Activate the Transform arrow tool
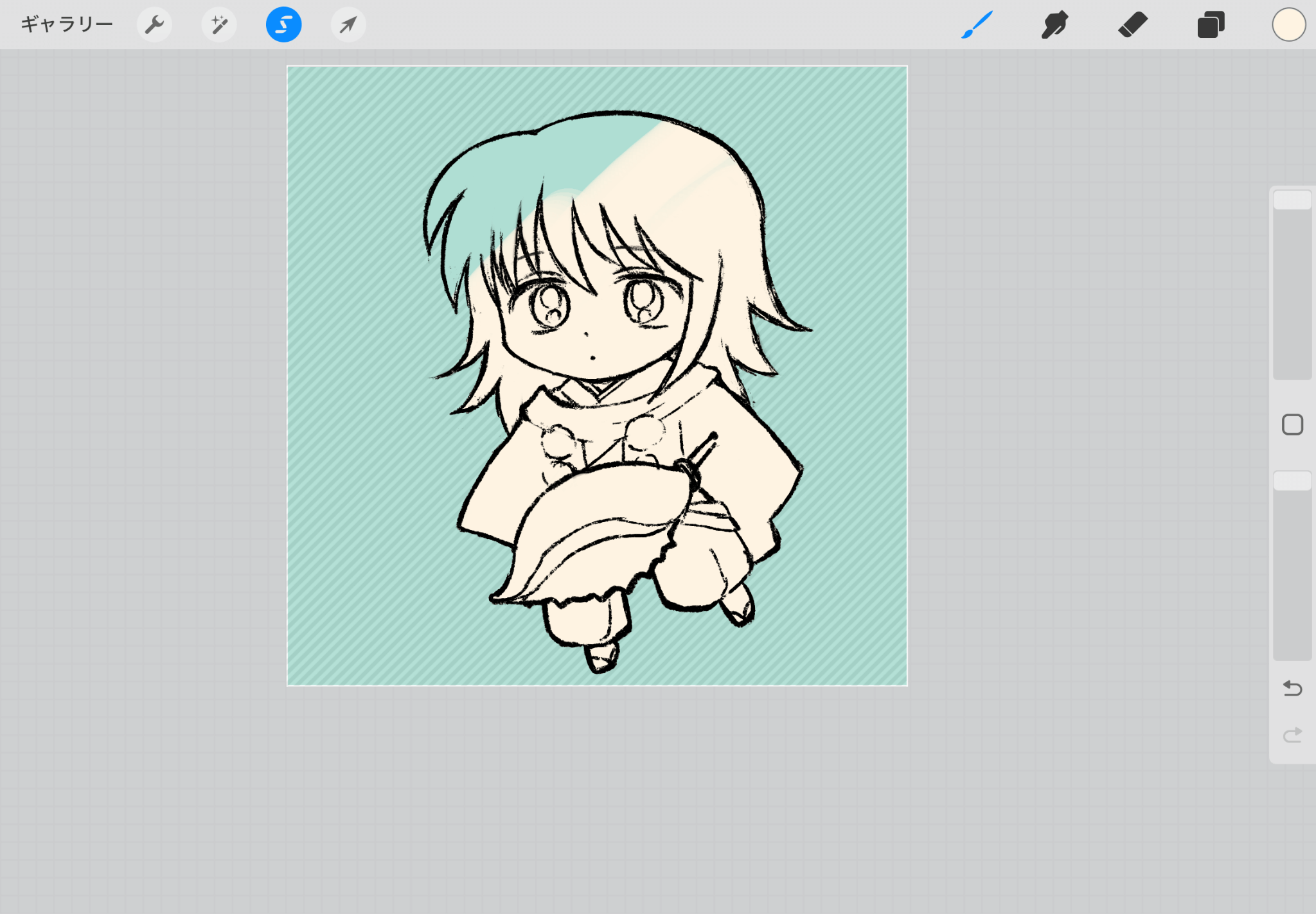 tap(348, 25)
